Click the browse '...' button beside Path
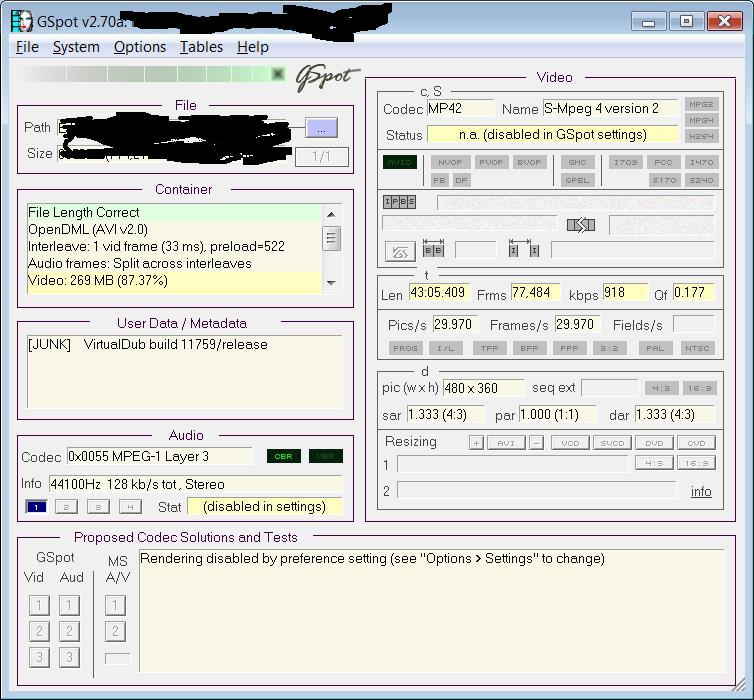The width and height of the screenshot is (754, 700). [x=321, y=128]
